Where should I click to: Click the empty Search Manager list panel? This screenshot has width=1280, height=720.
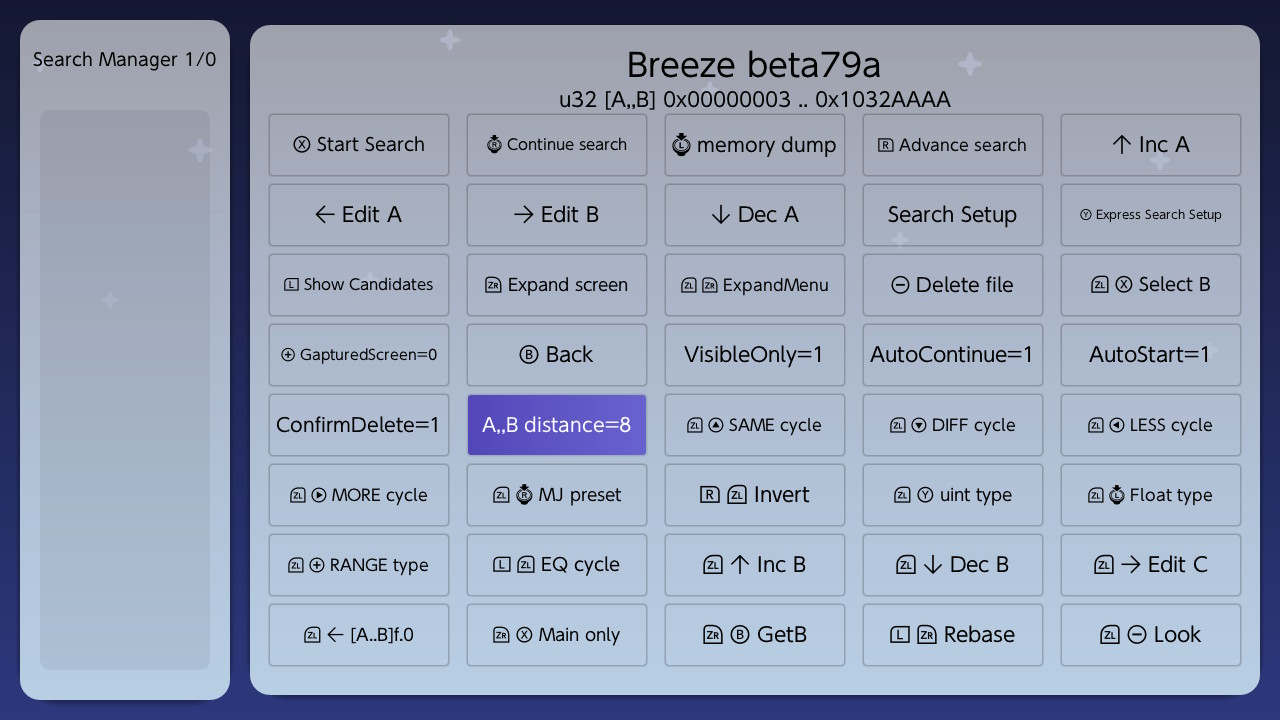tap(125, 390)
